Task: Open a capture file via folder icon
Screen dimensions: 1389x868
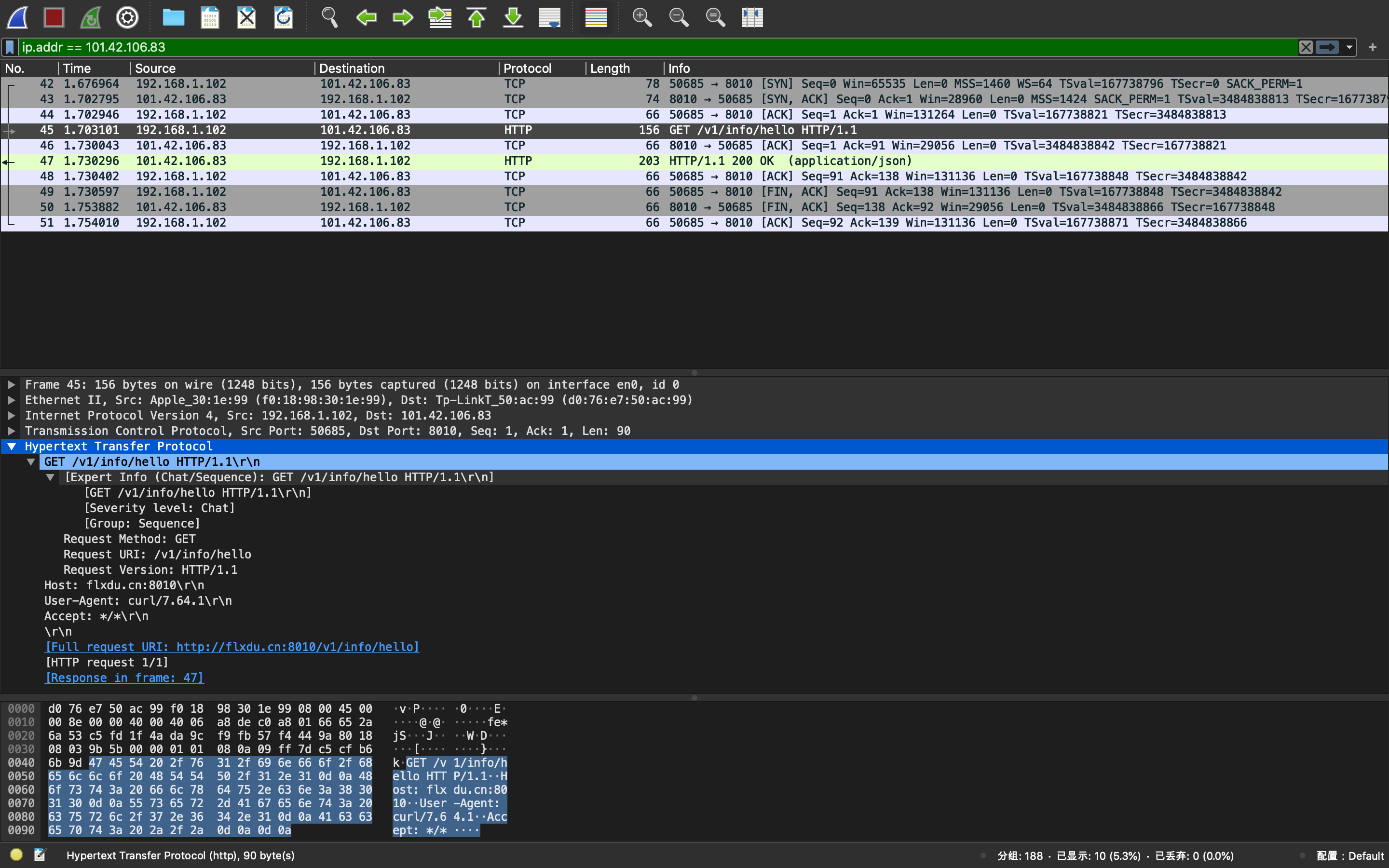Action: [x=173, y=17]
